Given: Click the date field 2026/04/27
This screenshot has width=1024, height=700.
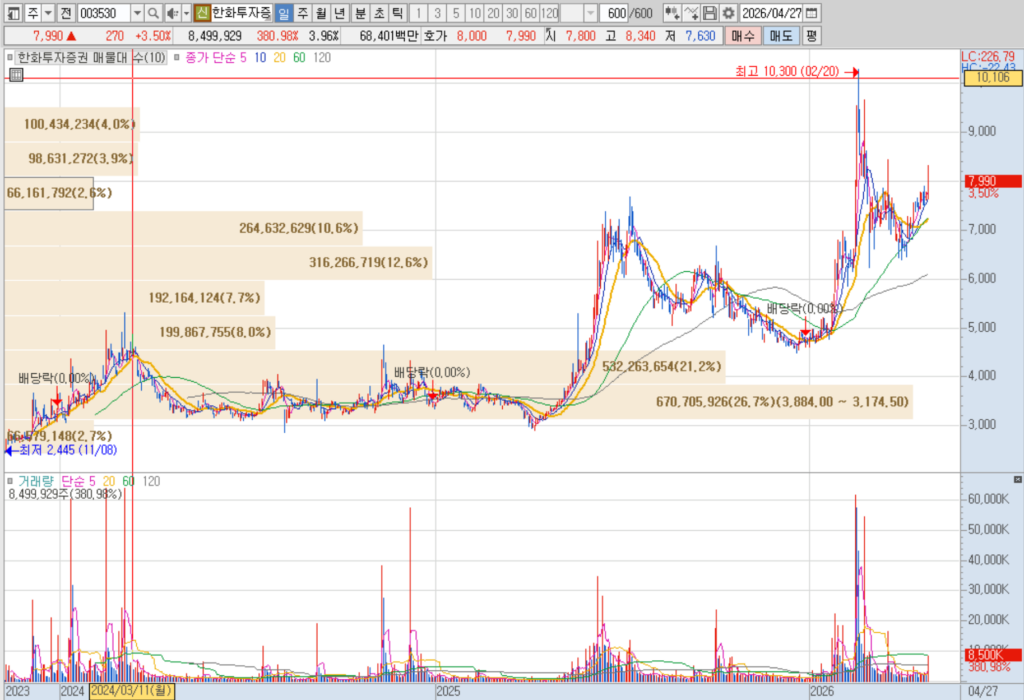Looking at the screenshot, I should [x=771, y=13].
